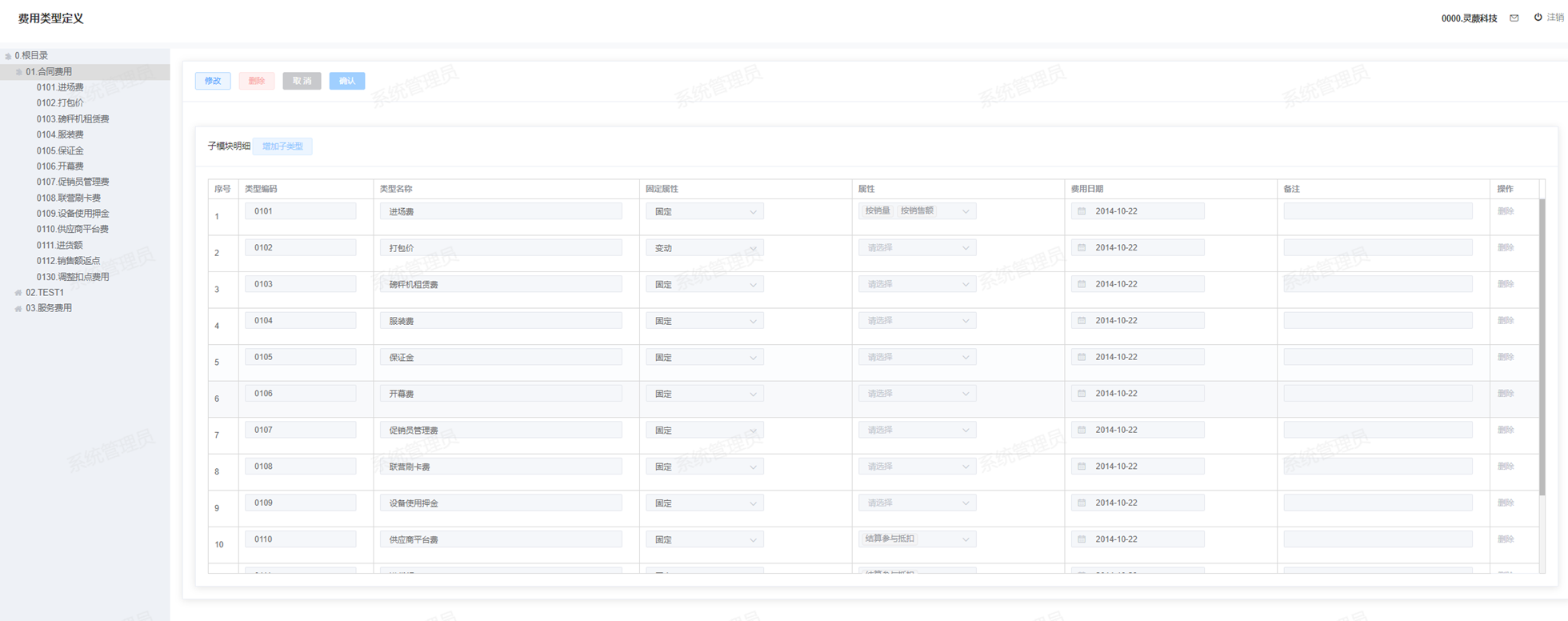This screenshot has height=621, width=1568.
Task: Open the date picker icon for 保证金 row
Action: [x=1082, y=357]
